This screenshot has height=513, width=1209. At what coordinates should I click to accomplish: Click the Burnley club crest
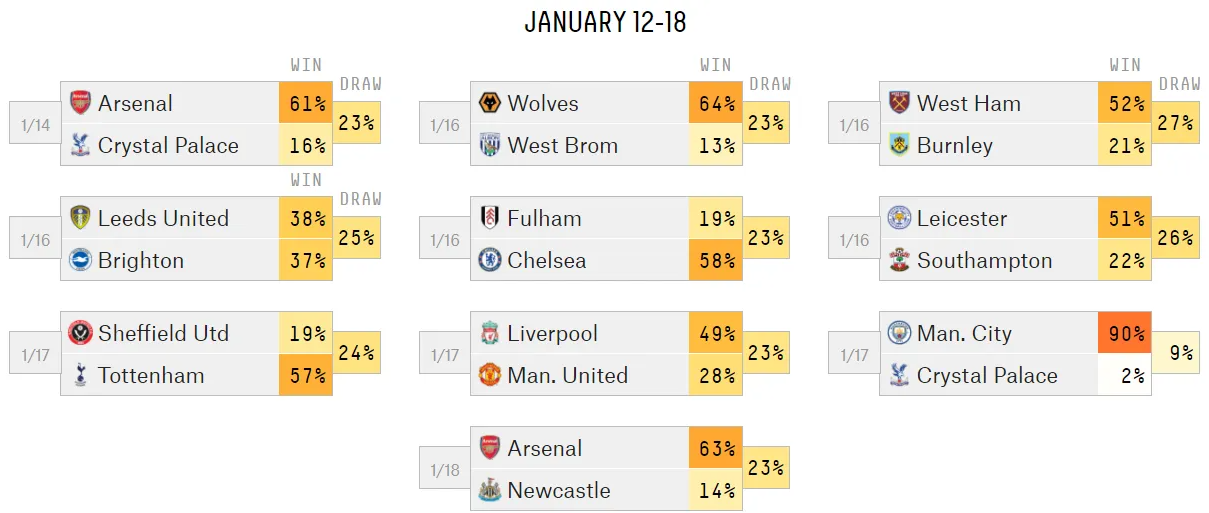[899, 145]
